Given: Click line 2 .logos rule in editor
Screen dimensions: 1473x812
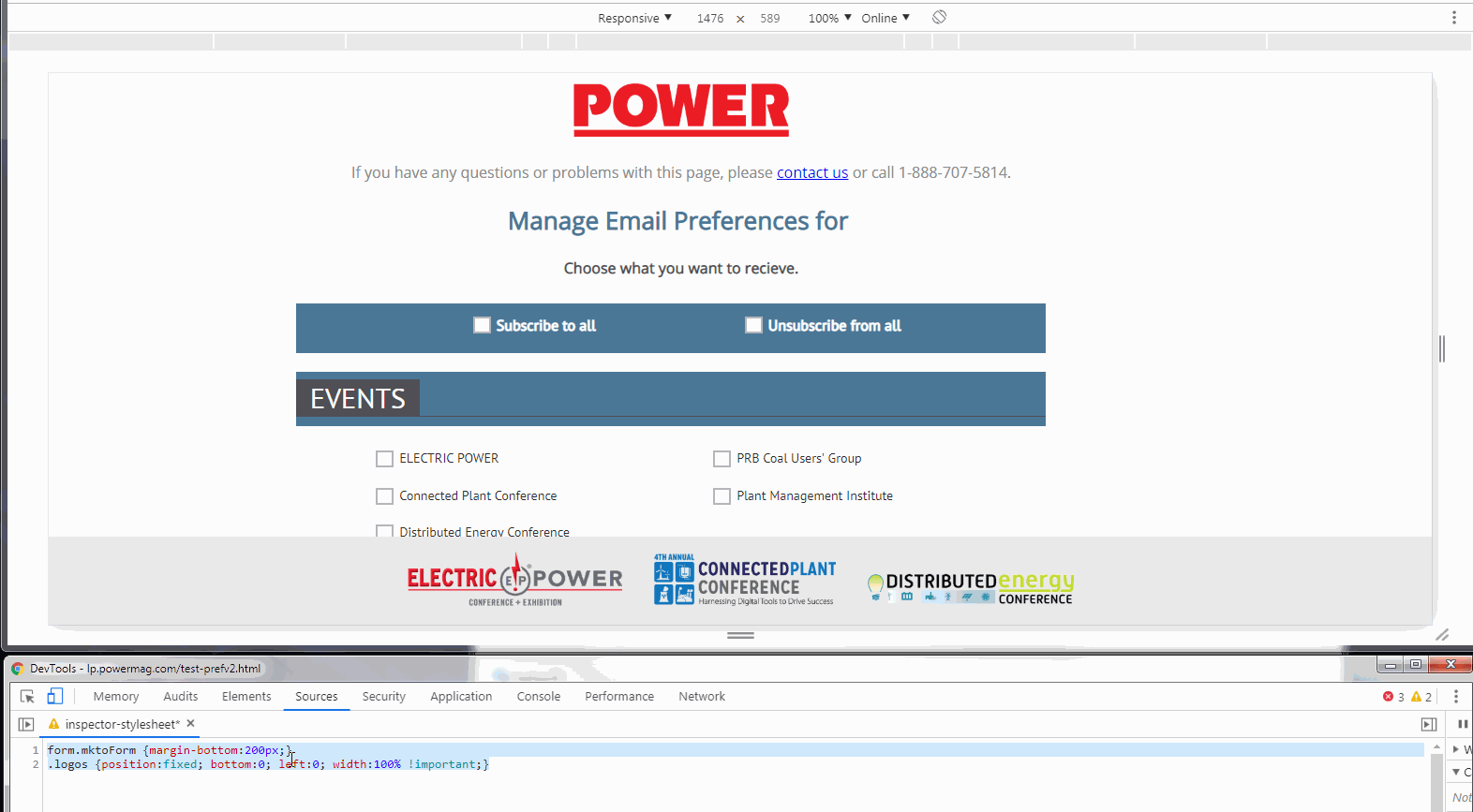Looking at the screenshot, I should click(x=268, y=764).
